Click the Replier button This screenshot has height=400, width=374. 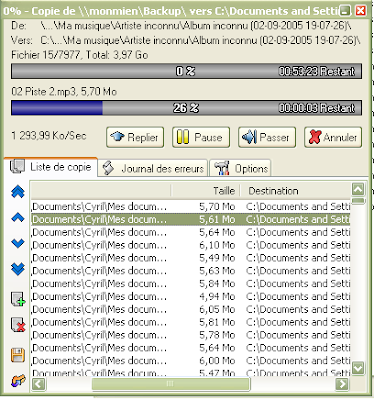(135, 137)
